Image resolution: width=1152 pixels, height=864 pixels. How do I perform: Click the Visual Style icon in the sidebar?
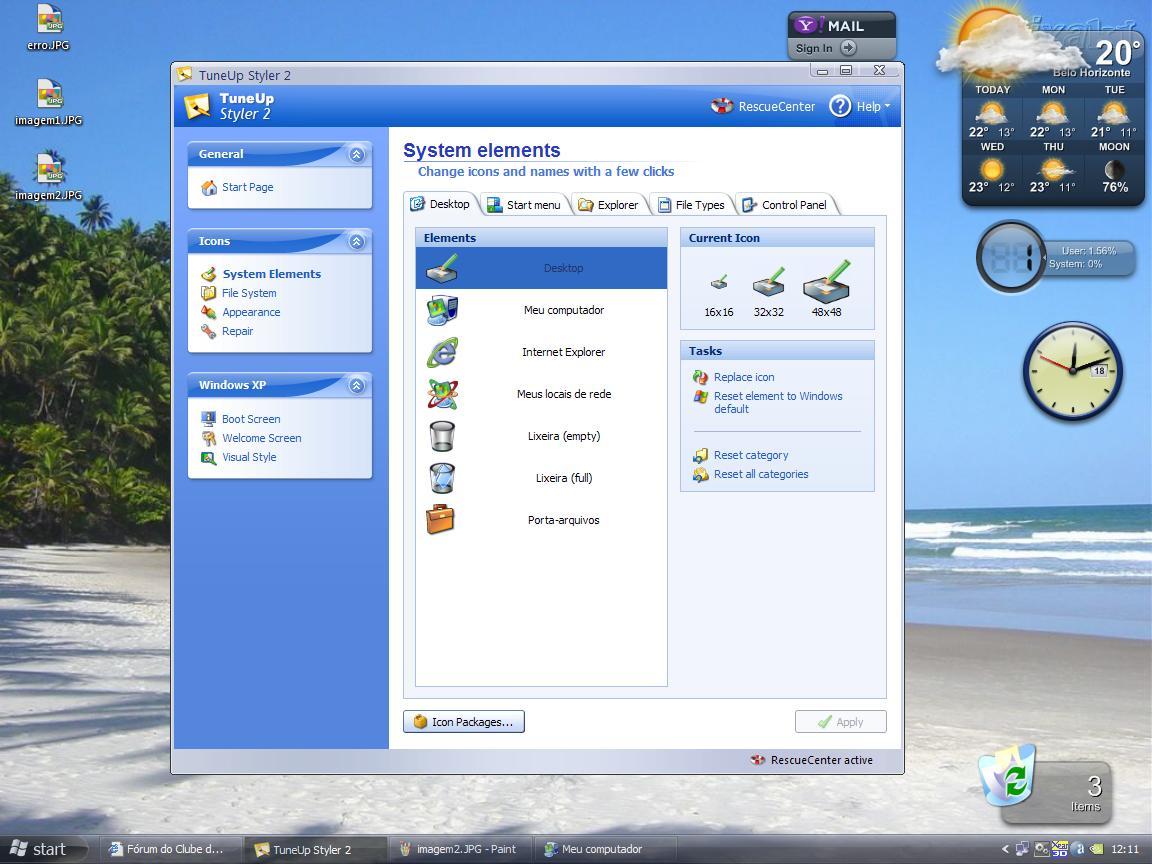[209, 457]
